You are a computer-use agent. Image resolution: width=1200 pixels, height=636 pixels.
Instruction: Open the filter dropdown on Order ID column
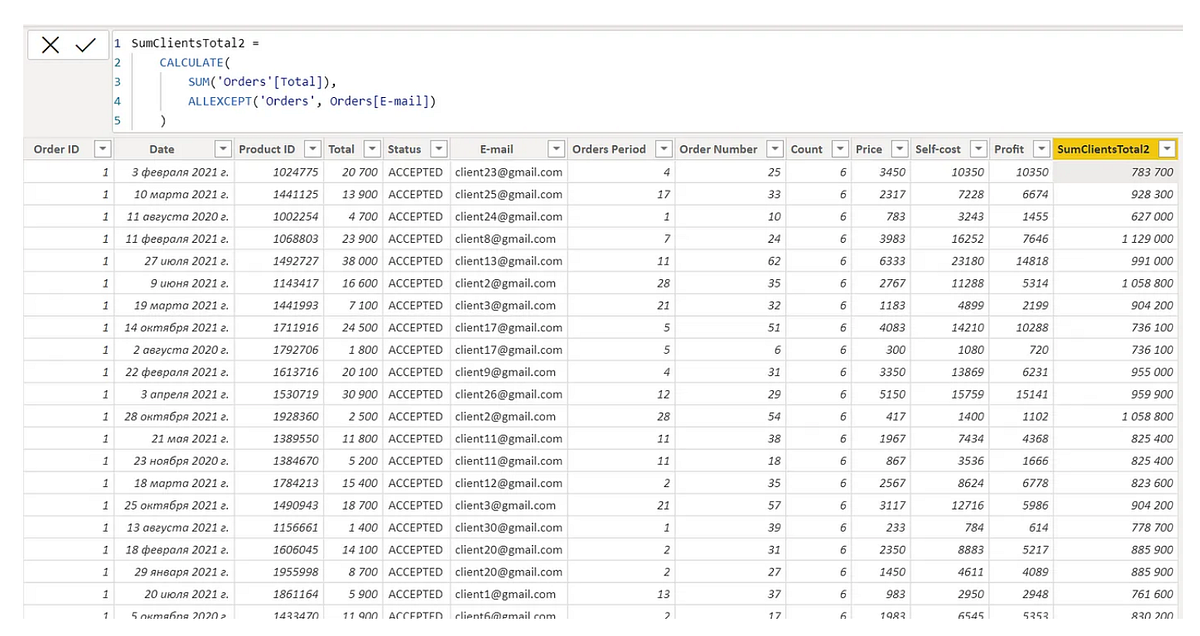pos(101,148)
